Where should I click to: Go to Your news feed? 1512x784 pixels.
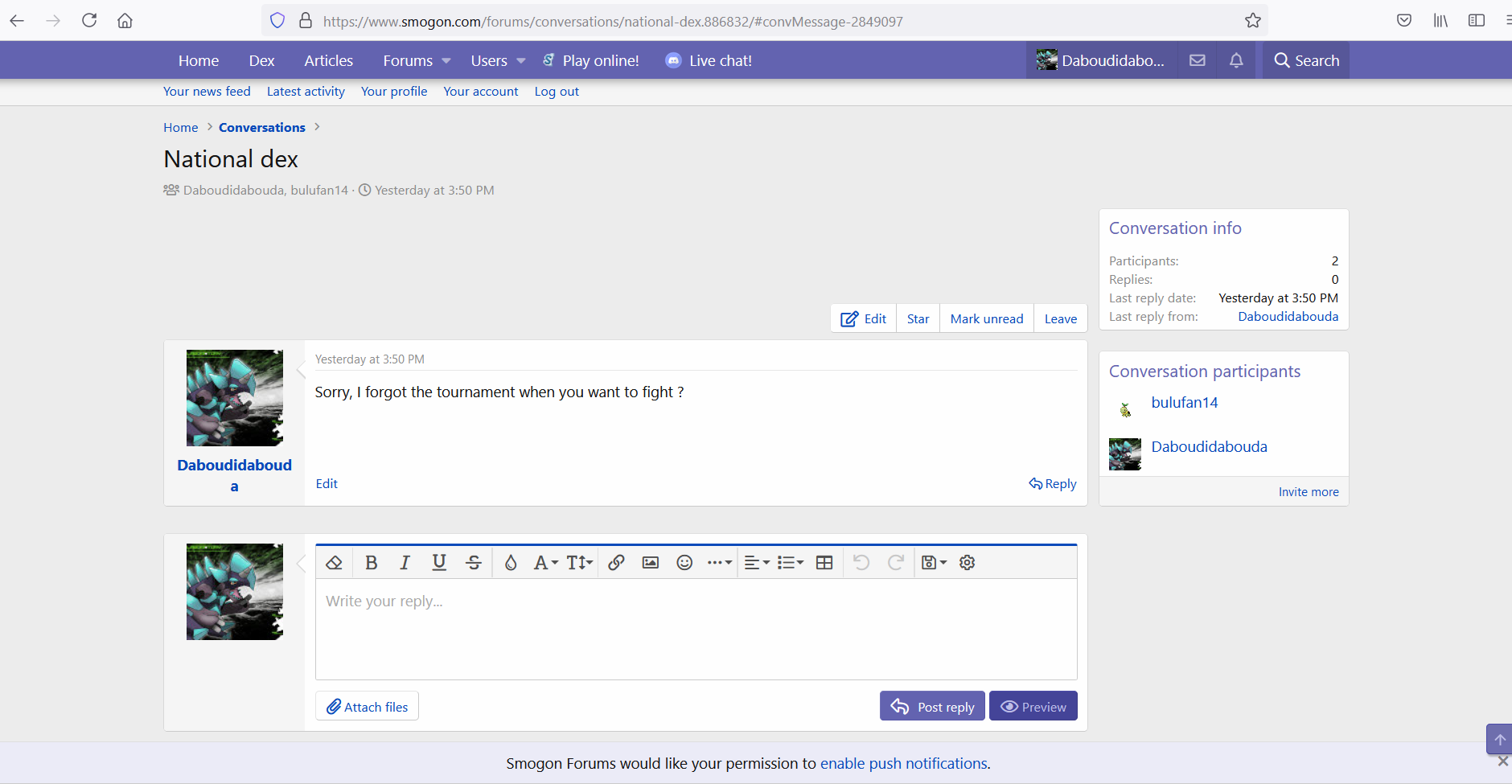[207, 92]
